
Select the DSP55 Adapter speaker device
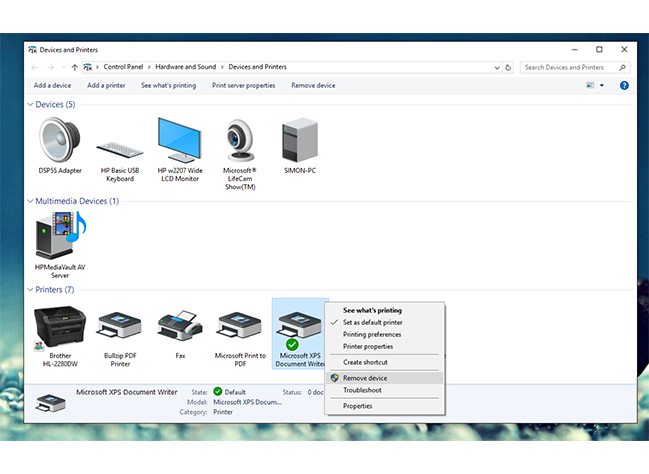(60, 145)
